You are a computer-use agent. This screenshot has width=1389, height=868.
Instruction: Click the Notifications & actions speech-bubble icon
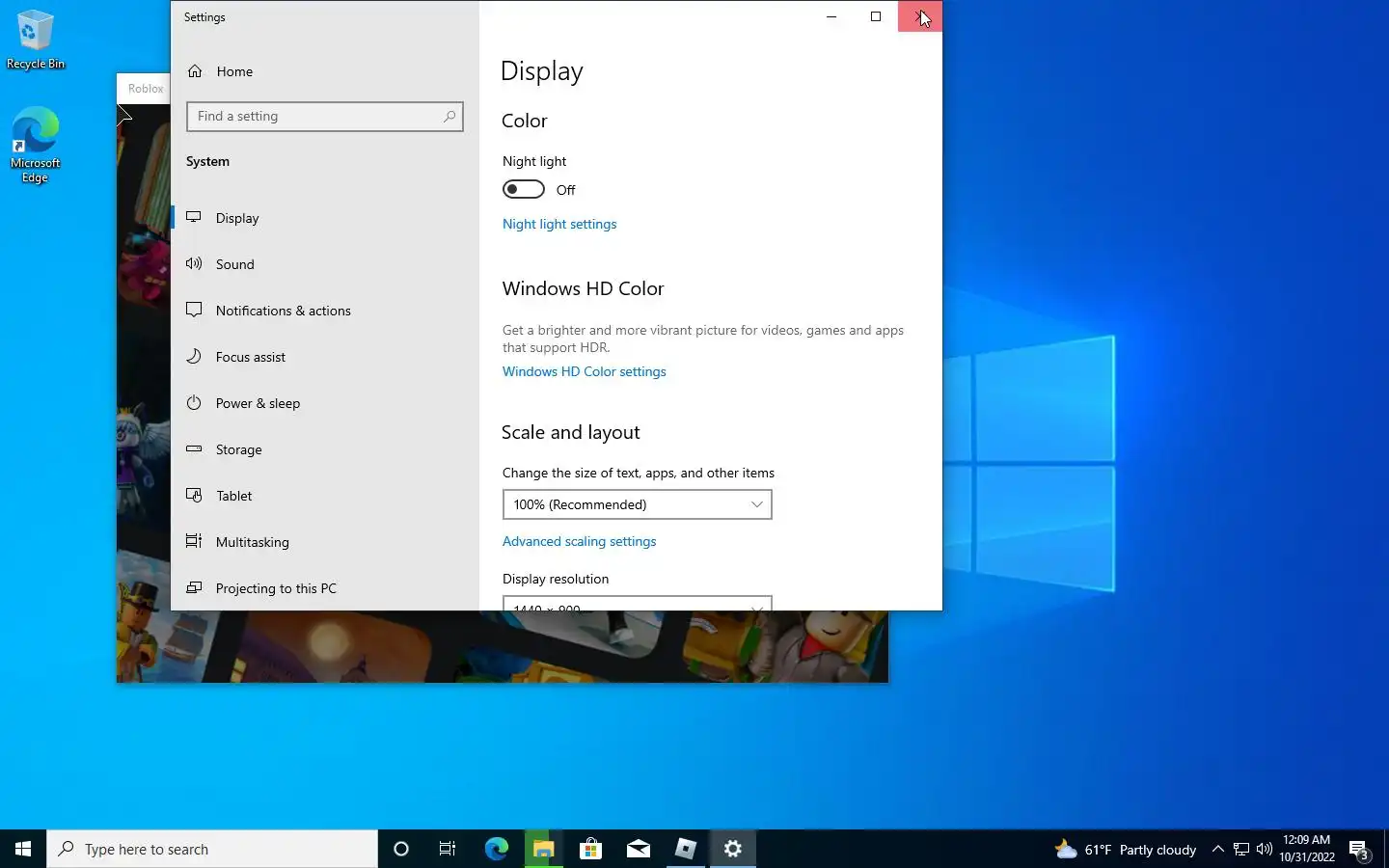pos(194,310)
